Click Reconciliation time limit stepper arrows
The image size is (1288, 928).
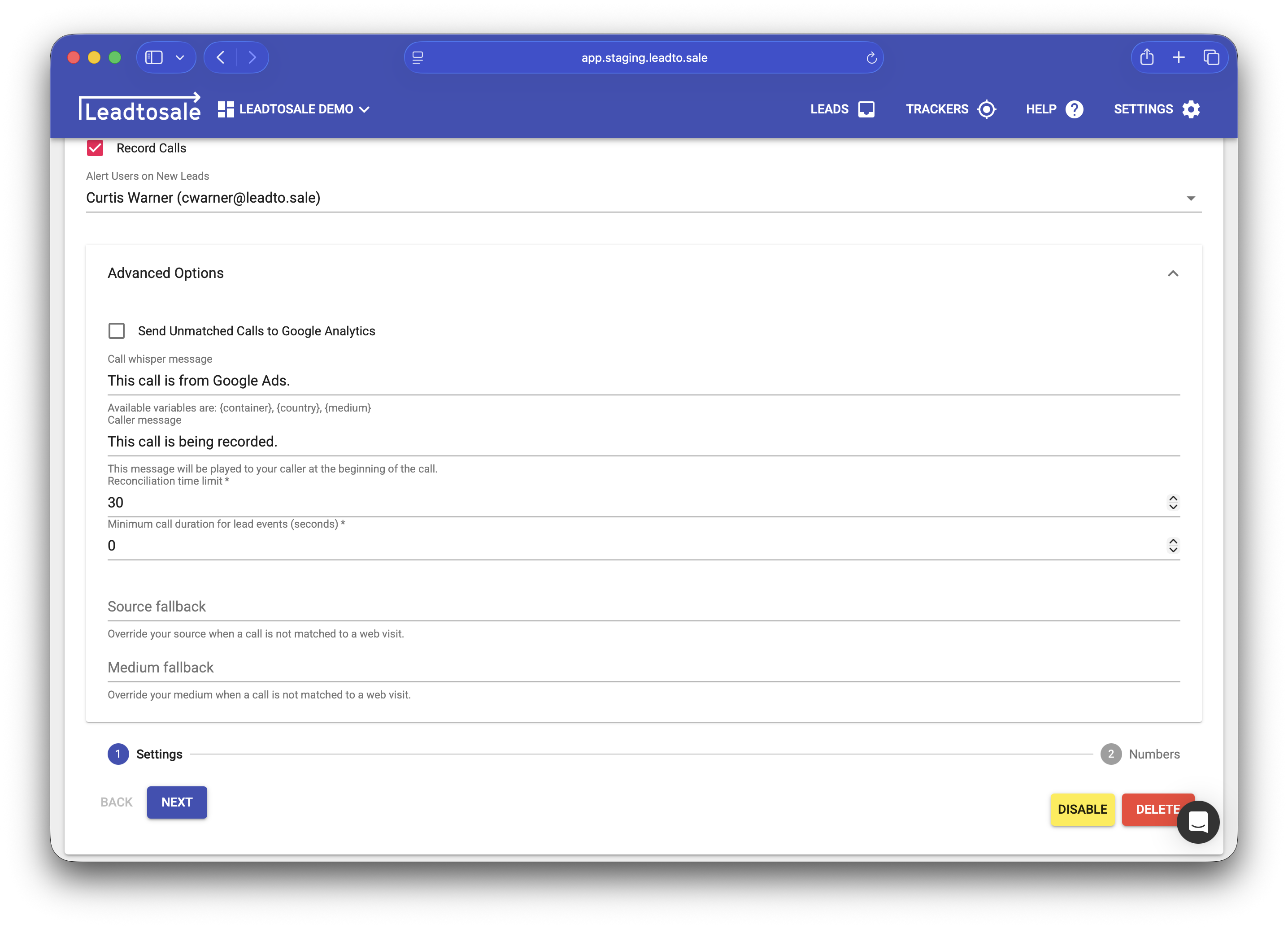[x=1173, y=502]
